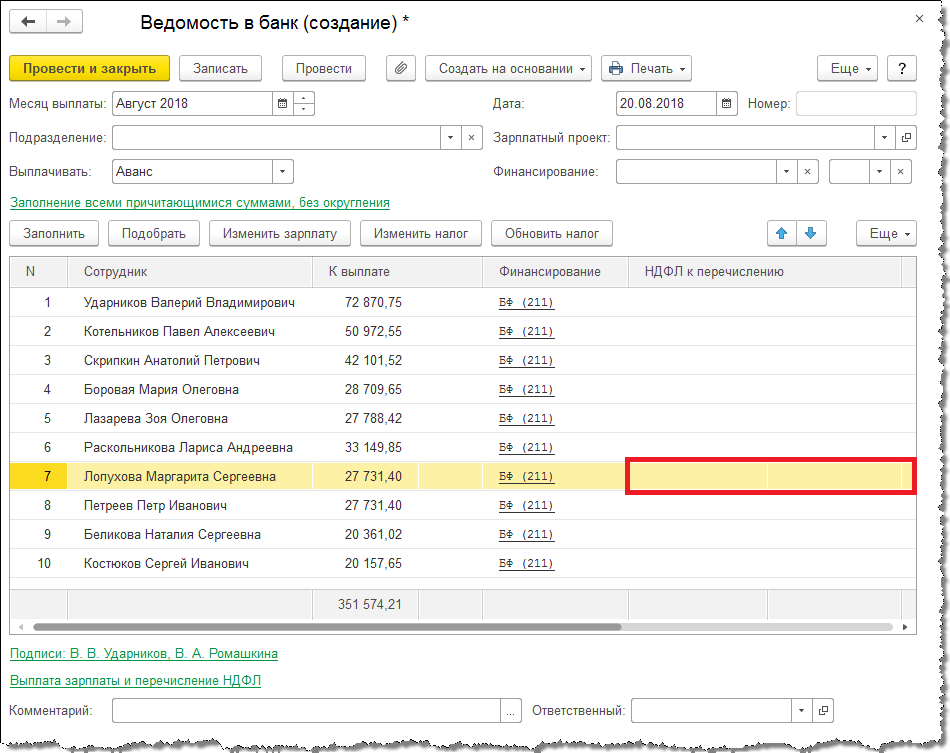Fill the table with Заполнить
The height and width of the screenshot is (753, 950).
click(x=54, y=233)
